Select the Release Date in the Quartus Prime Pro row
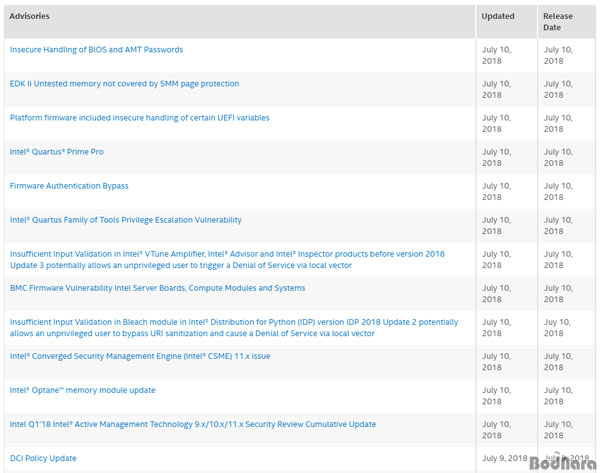This screenshot has height=473, width=600. coord(559,157)
